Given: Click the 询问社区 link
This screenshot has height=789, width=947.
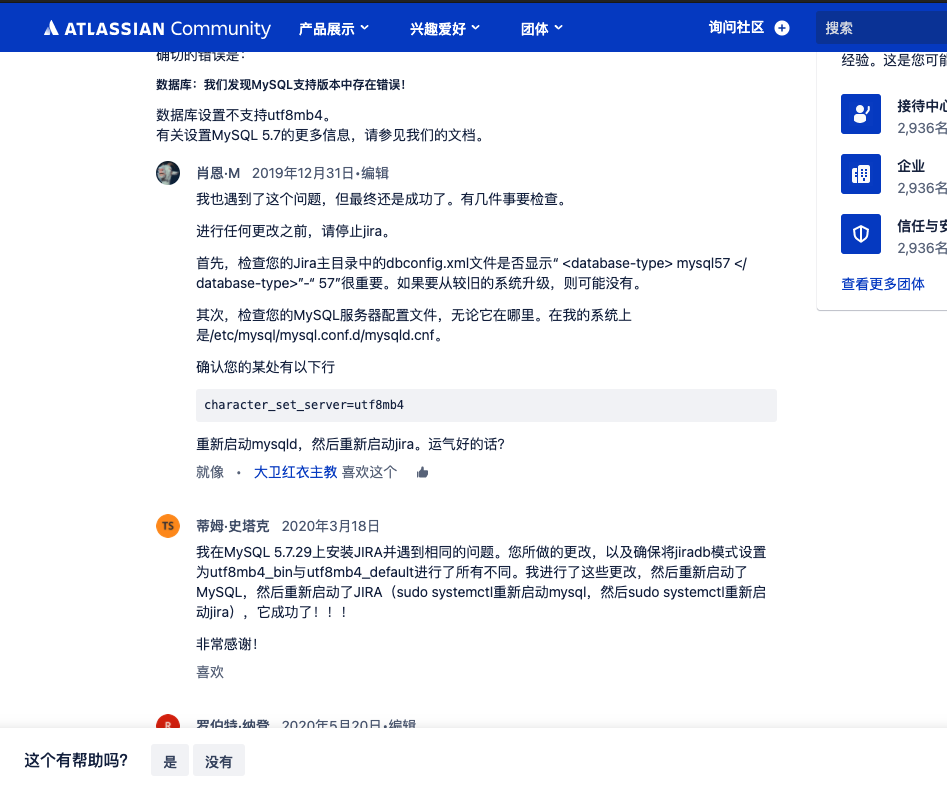Looking at the screenshot, I should (x=736, y=28).
